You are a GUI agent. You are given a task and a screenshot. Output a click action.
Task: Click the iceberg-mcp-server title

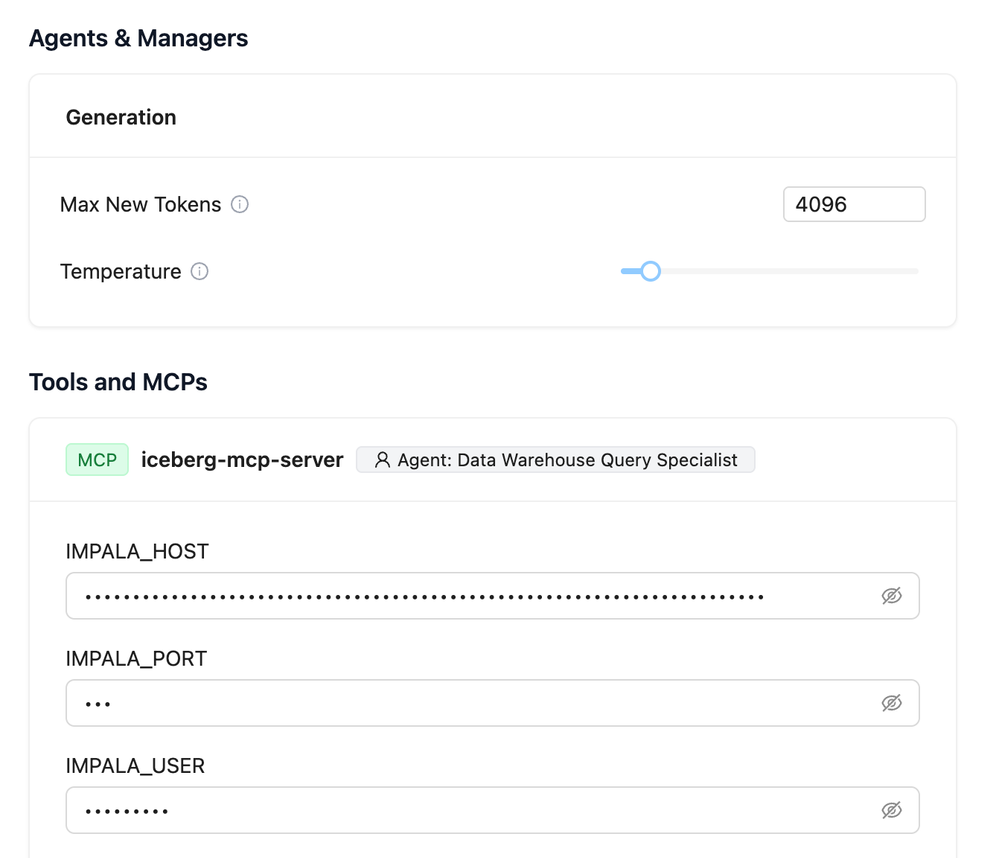point(242,459)
